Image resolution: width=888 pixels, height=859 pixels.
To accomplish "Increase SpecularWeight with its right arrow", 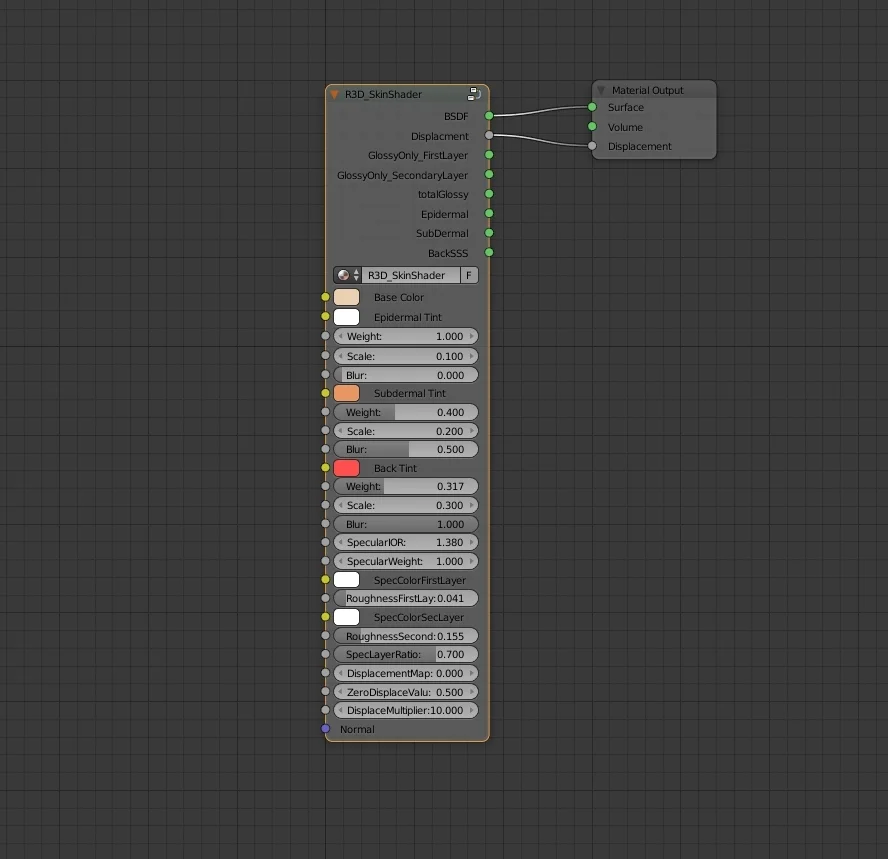I will click(471, 561).
